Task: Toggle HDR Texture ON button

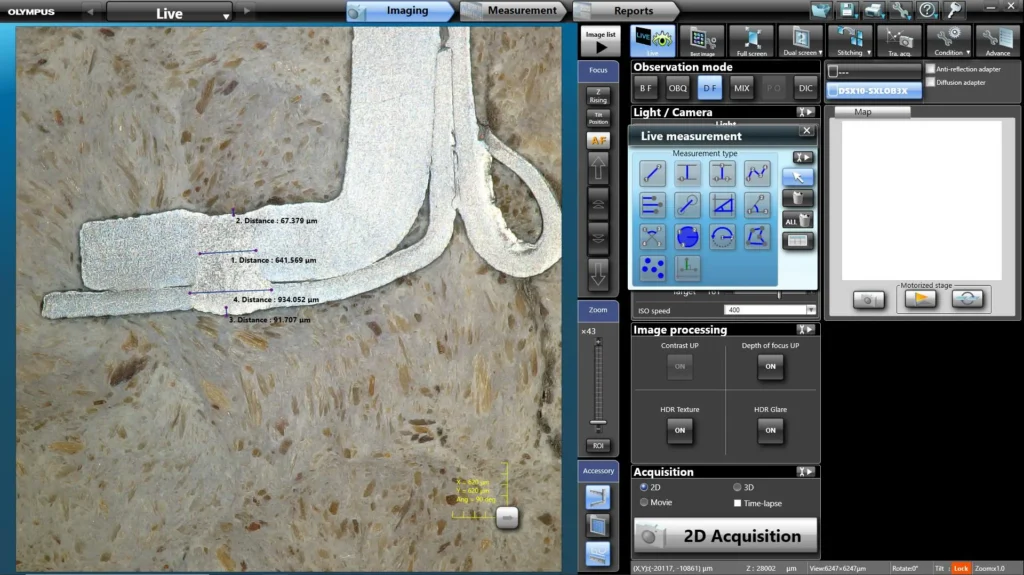Action: click(680, 431)
